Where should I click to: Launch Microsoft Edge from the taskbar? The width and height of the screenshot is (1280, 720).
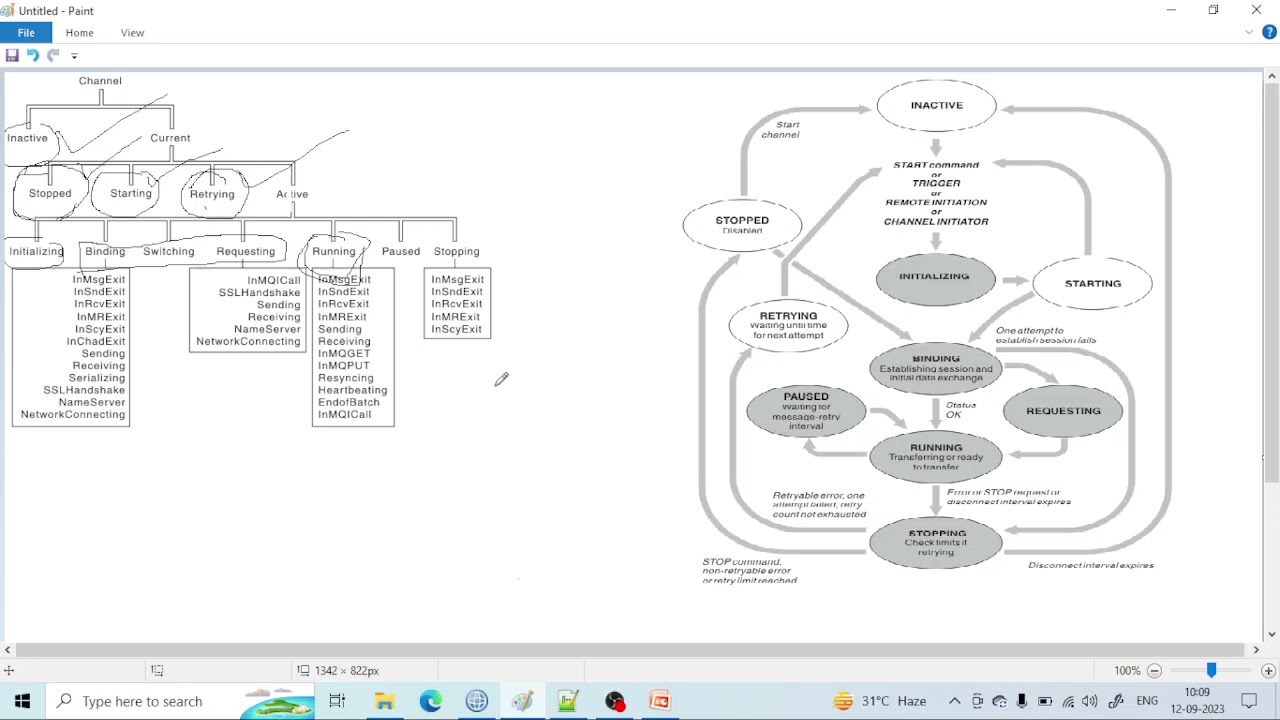(431, 701)
